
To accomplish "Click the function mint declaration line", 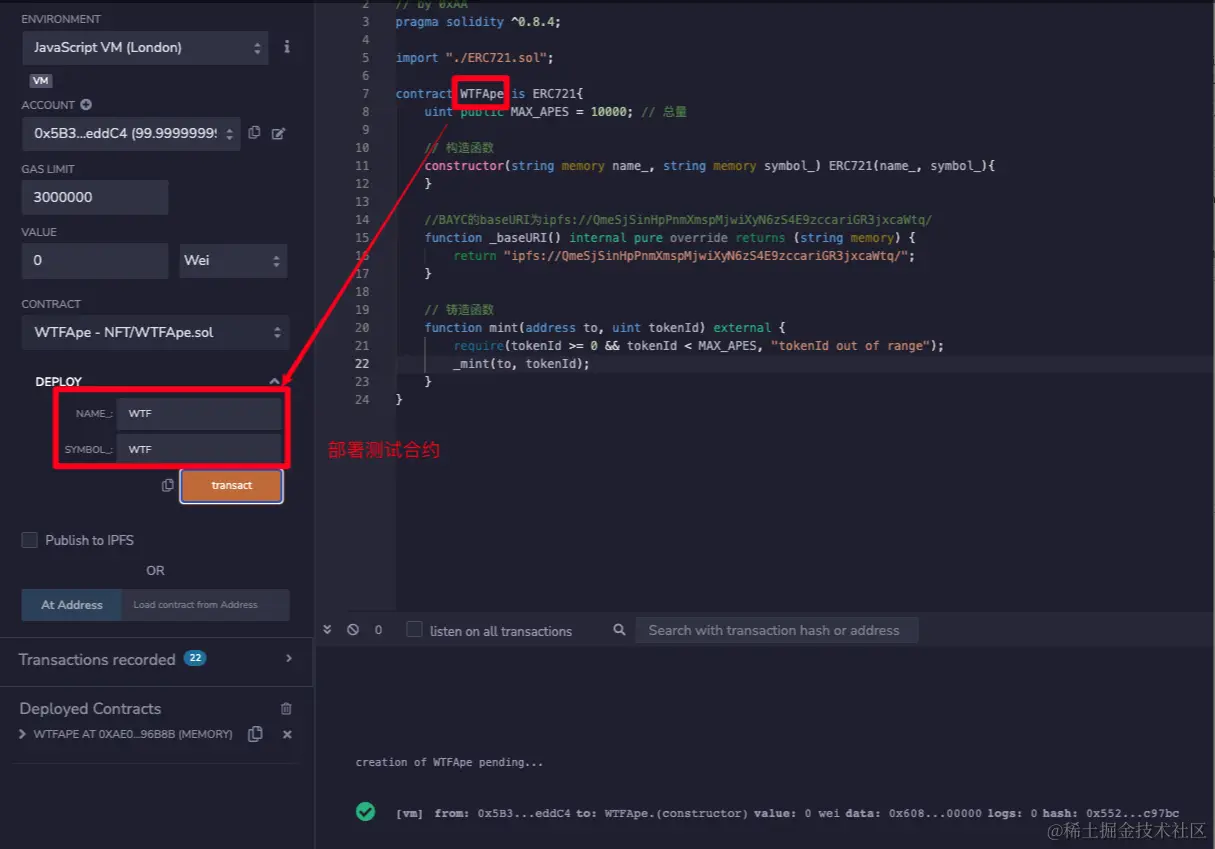I will 605,327.
